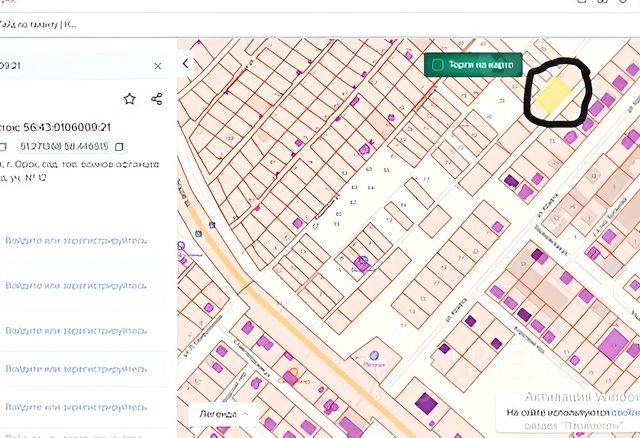
Task: Click the favorite star icon
Action: [129, 99]
